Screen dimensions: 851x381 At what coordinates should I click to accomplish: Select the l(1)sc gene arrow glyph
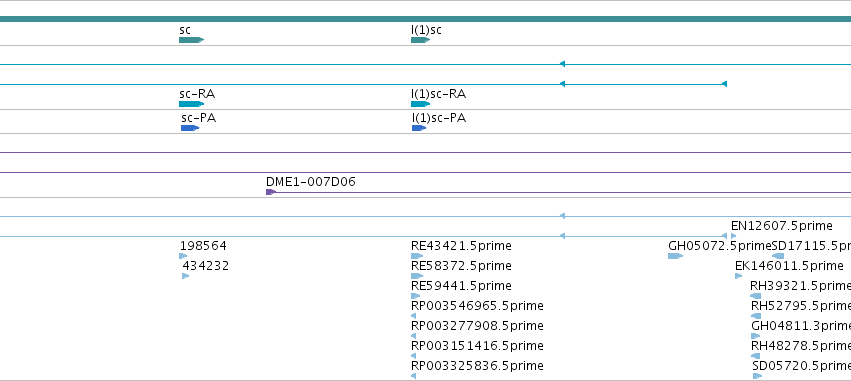coord(421,40)
